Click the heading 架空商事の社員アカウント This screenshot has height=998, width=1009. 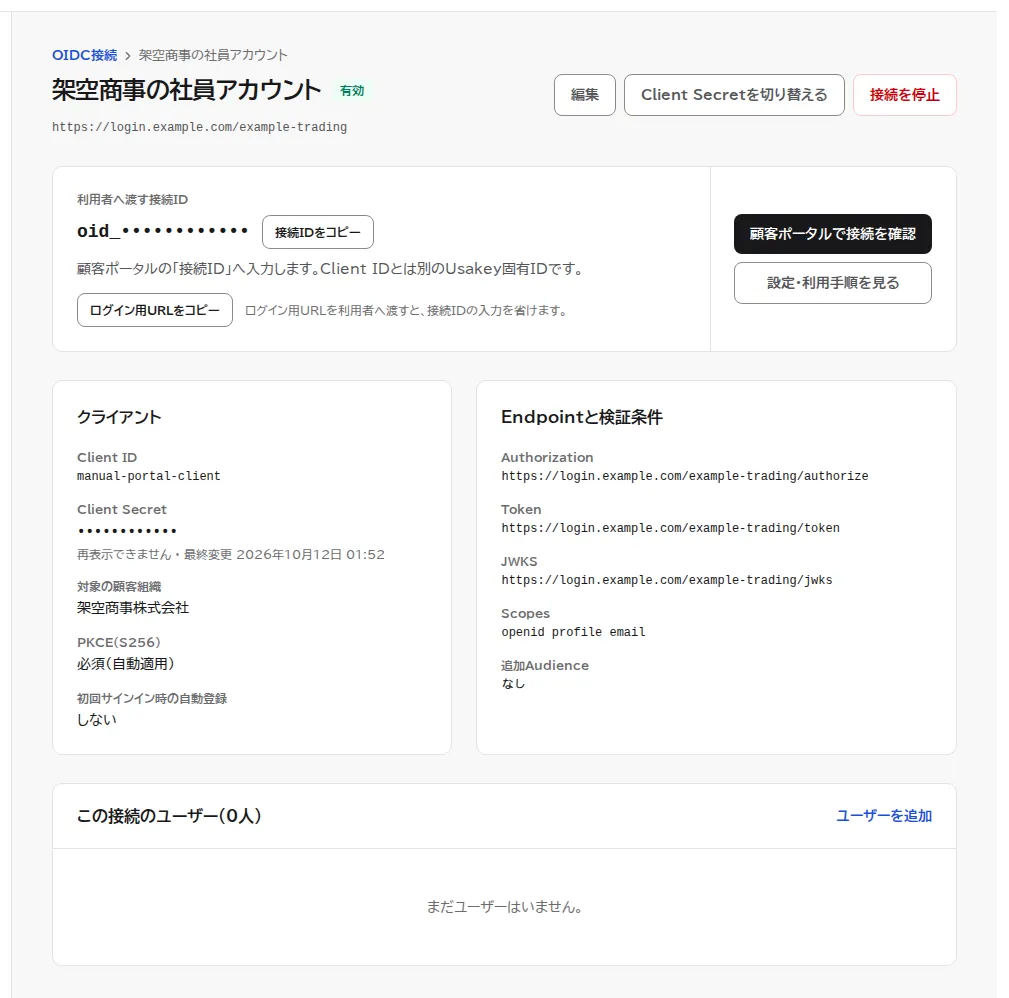(x=186, y=90)
